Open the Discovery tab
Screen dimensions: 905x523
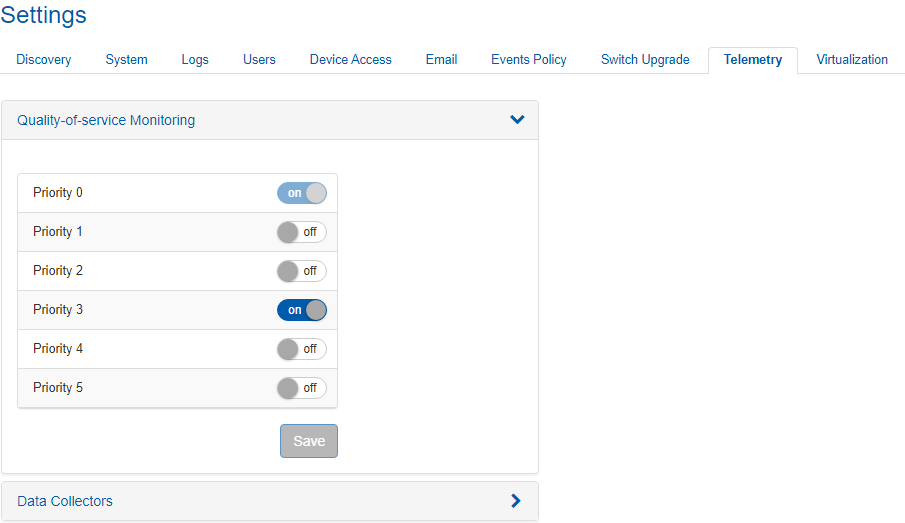coord(44,60)
